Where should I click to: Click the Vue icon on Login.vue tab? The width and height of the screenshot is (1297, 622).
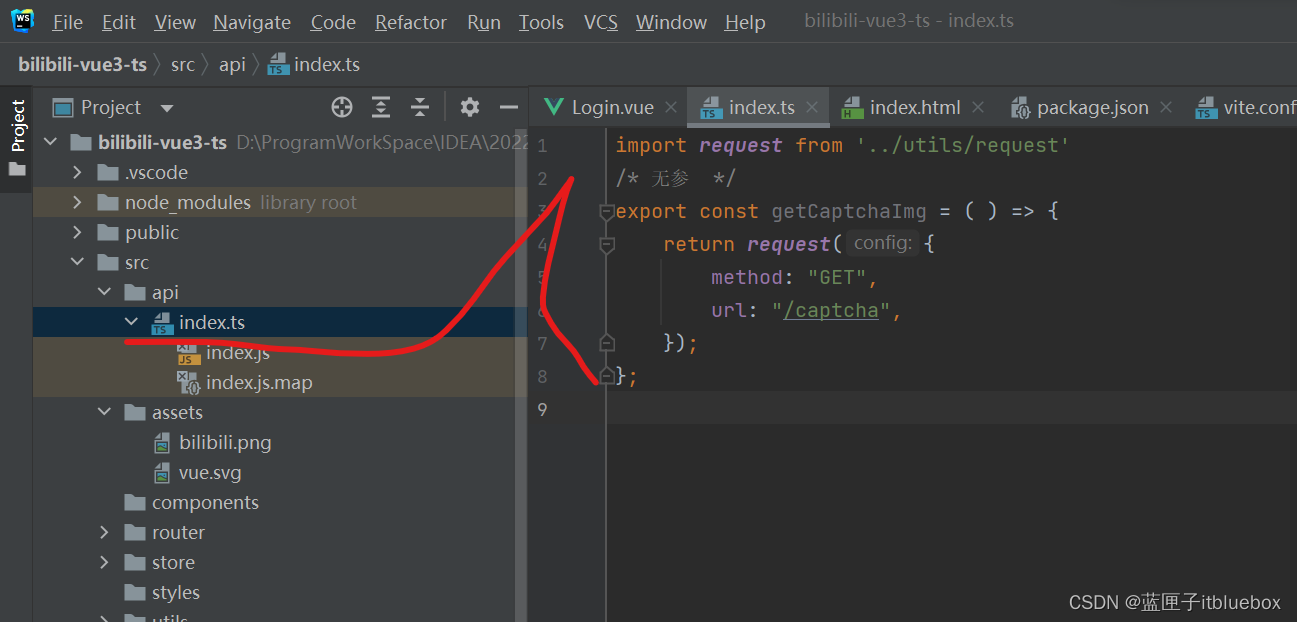[x=553, y=107]
